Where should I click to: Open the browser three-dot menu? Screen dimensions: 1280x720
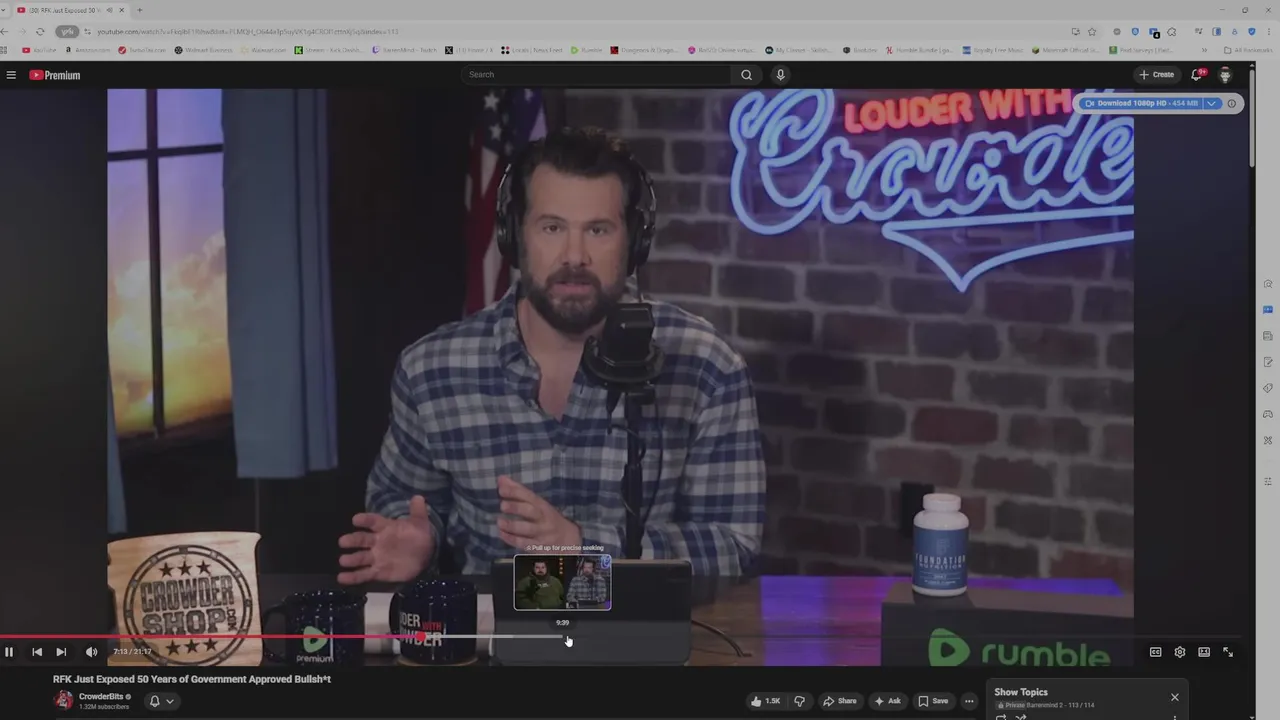[1269, 31]
